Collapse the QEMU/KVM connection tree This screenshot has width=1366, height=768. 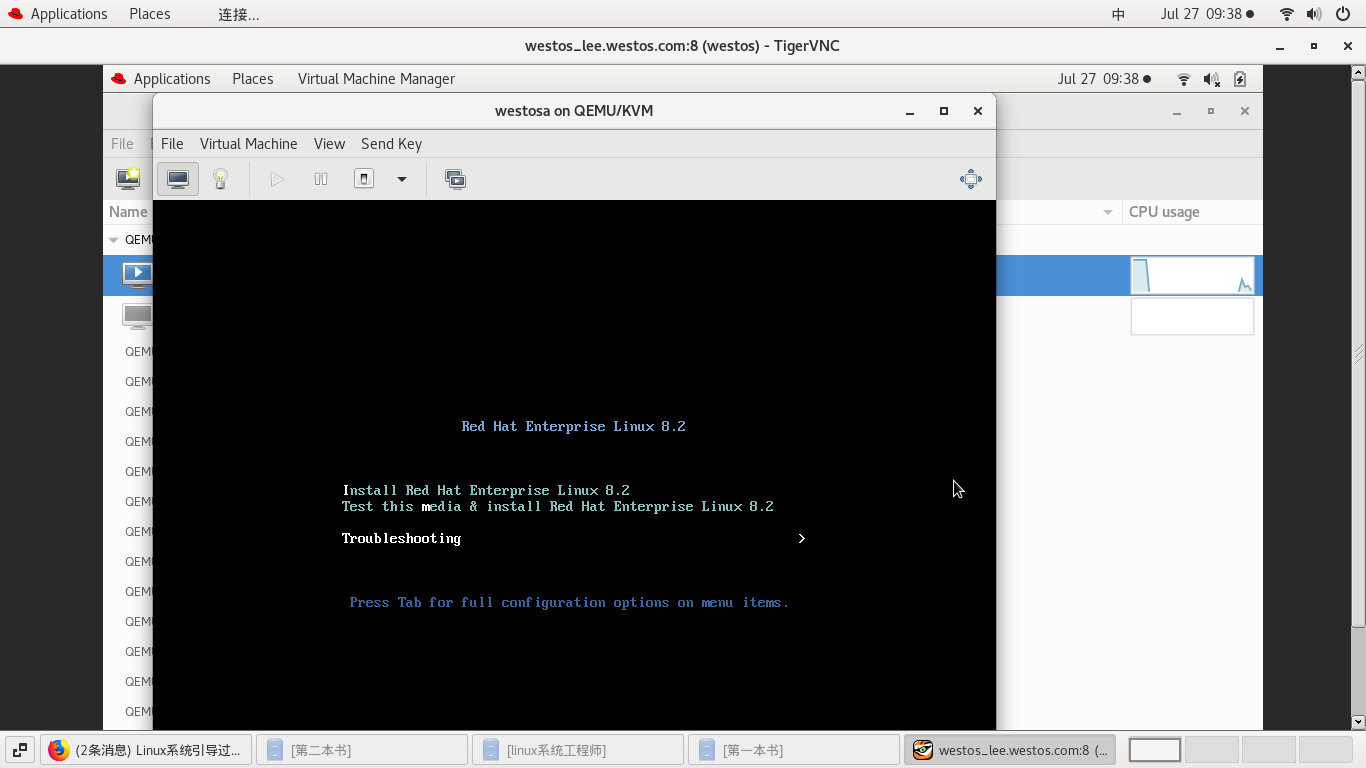(114, 240)
